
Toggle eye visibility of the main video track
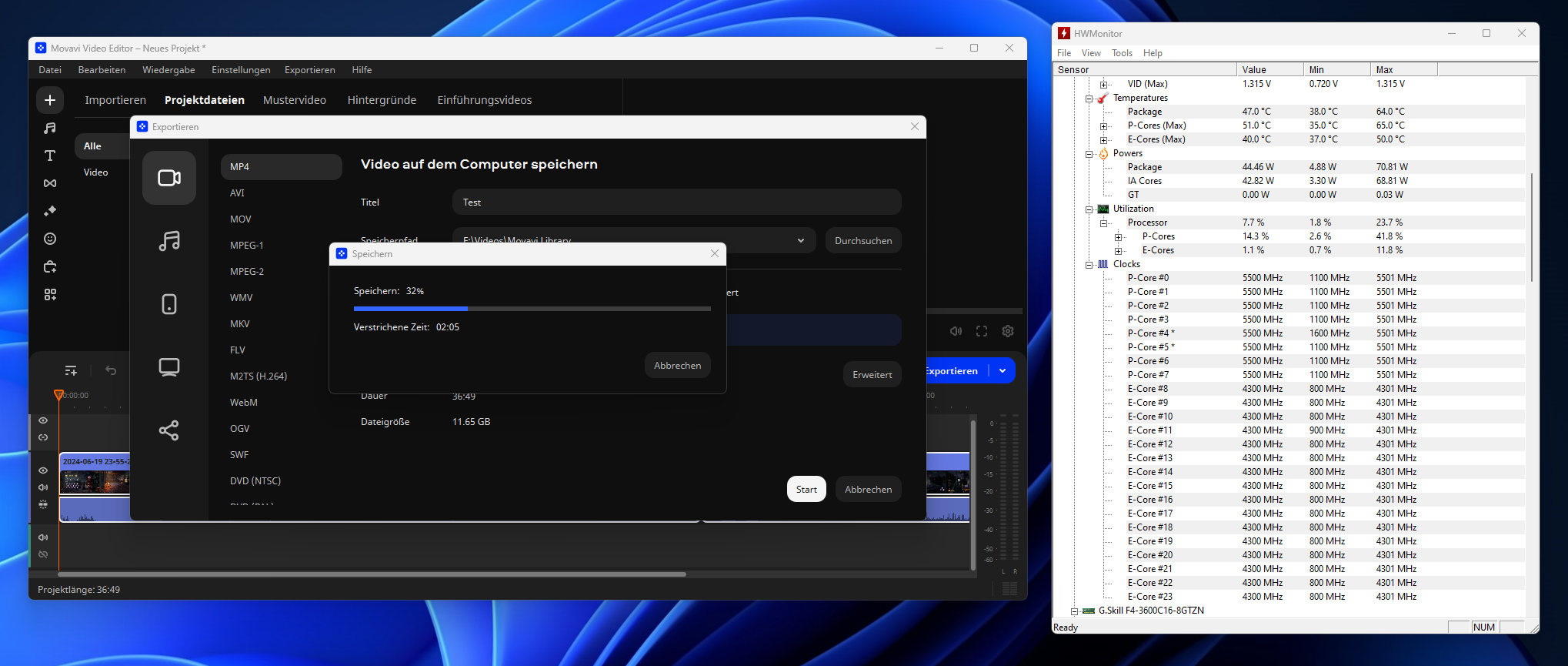pos(43,470)
